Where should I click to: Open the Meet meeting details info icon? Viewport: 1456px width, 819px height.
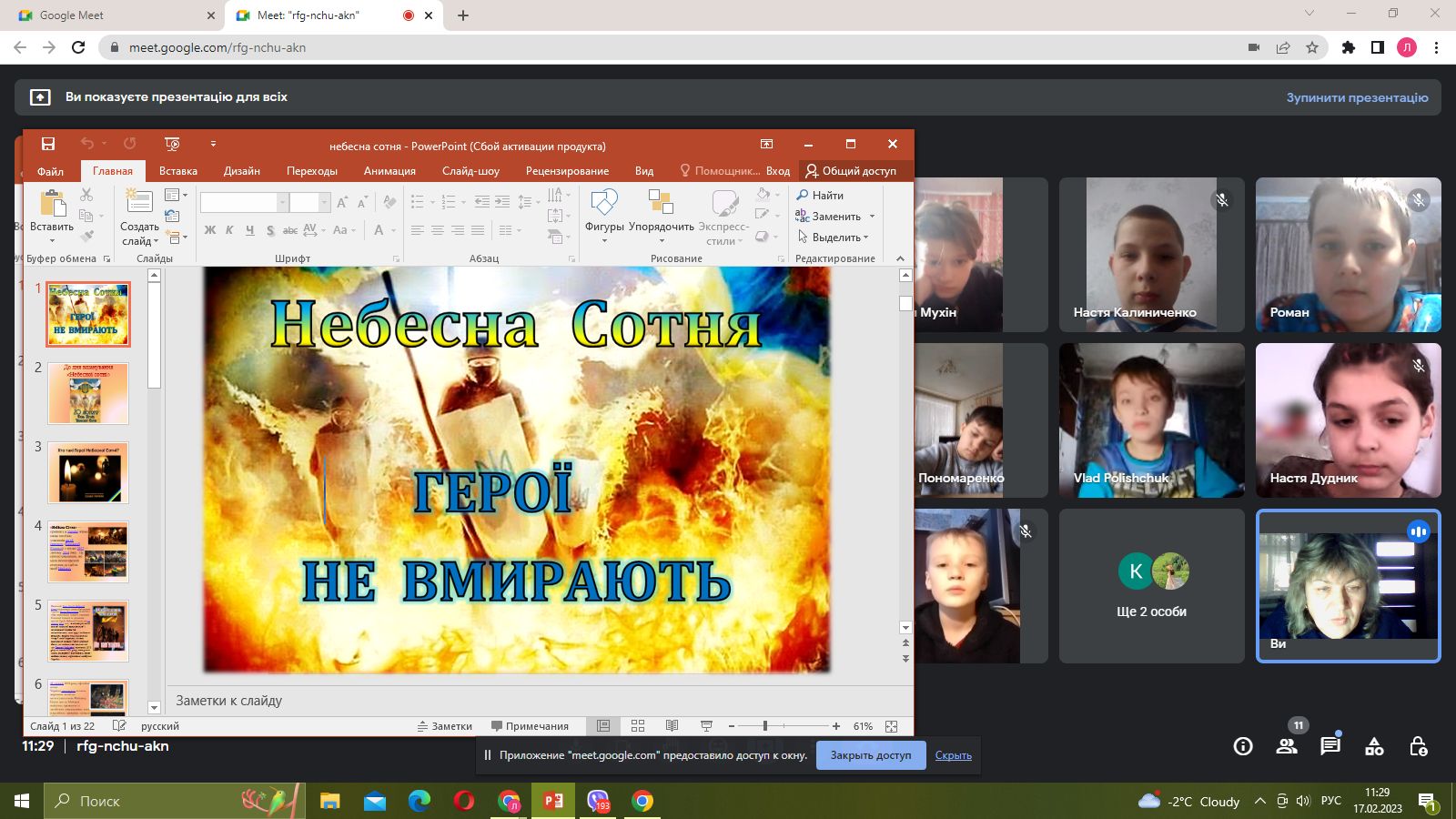(1242, 746)
